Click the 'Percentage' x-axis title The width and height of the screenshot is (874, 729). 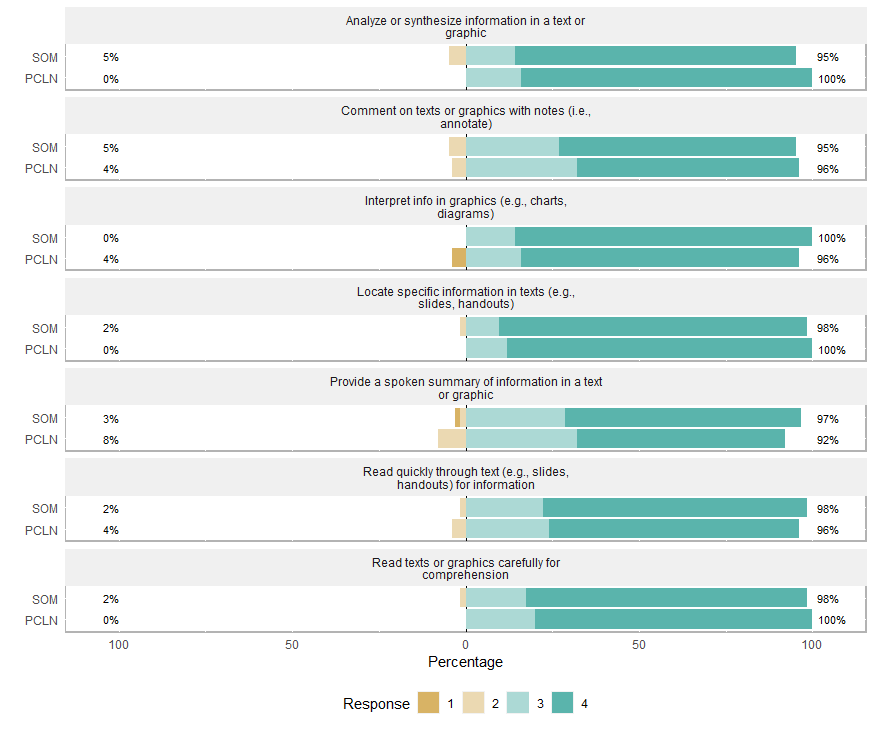466,662
